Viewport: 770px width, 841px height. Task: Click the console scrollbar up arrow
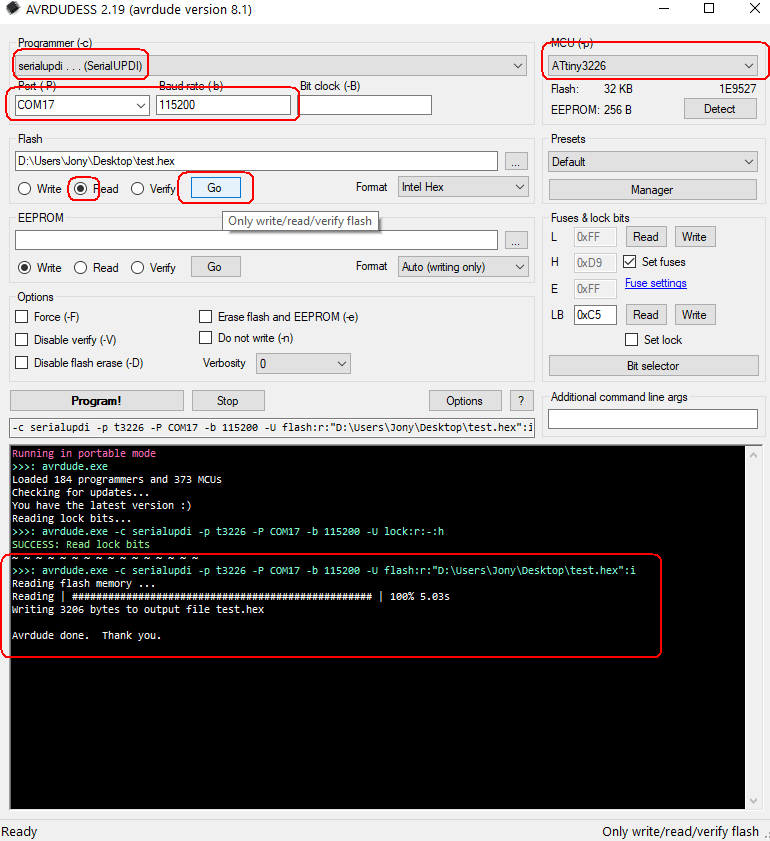pos(753,455)
